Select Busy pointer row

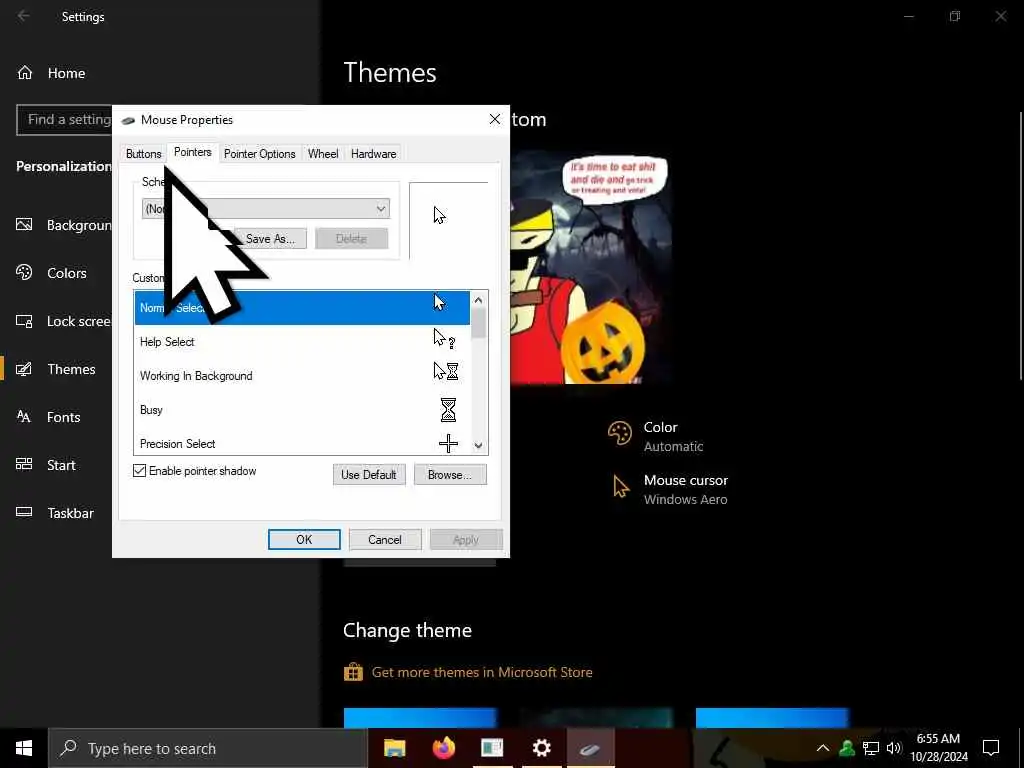tap(302, 409)
